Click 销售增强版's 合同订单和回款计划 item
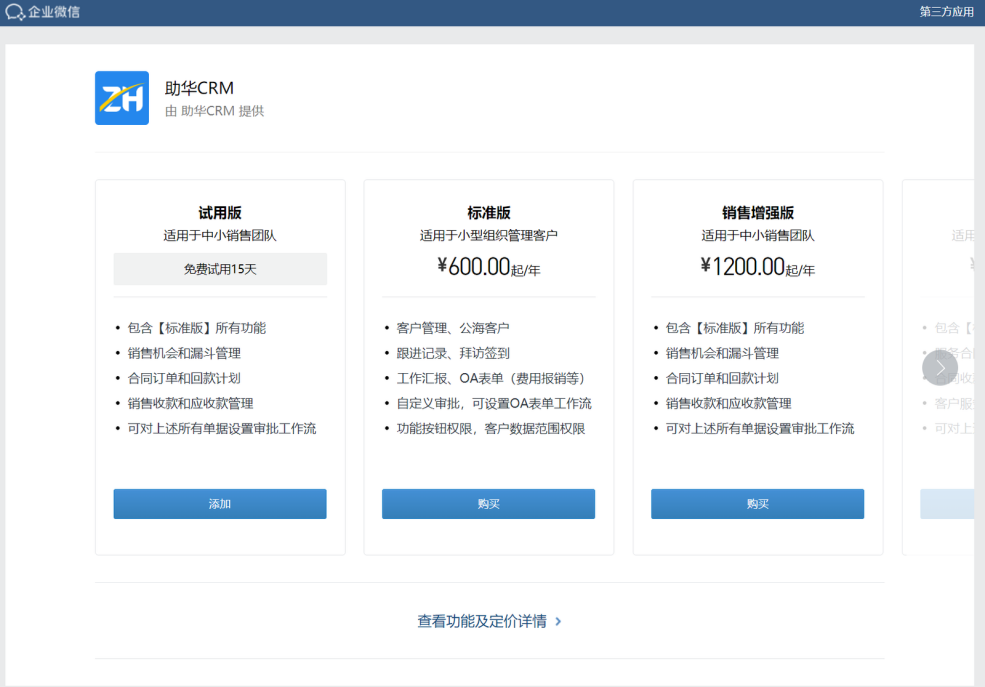985x687 pixels. pos(722,378)
